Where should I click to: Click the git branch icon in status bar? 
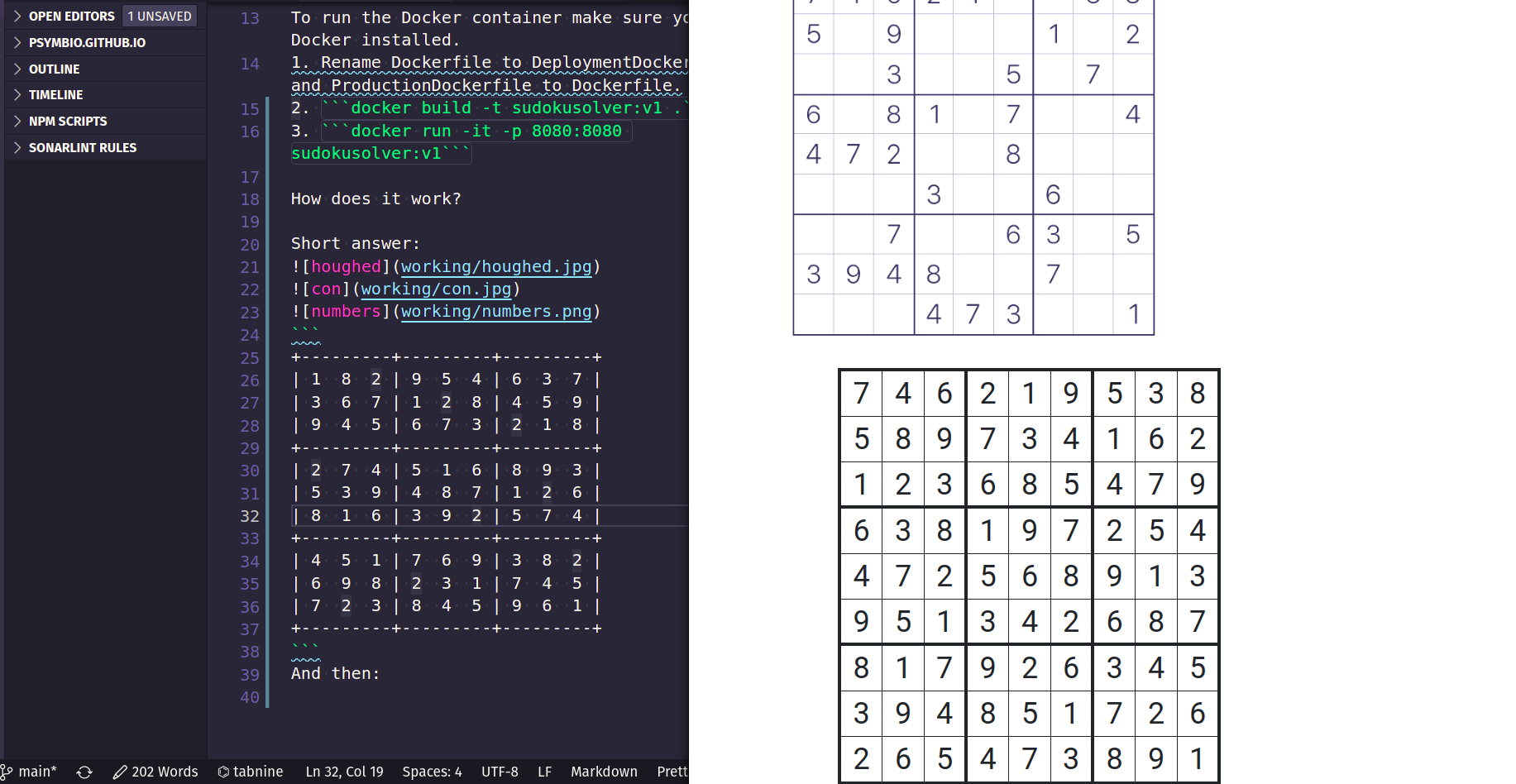(7, 772)
